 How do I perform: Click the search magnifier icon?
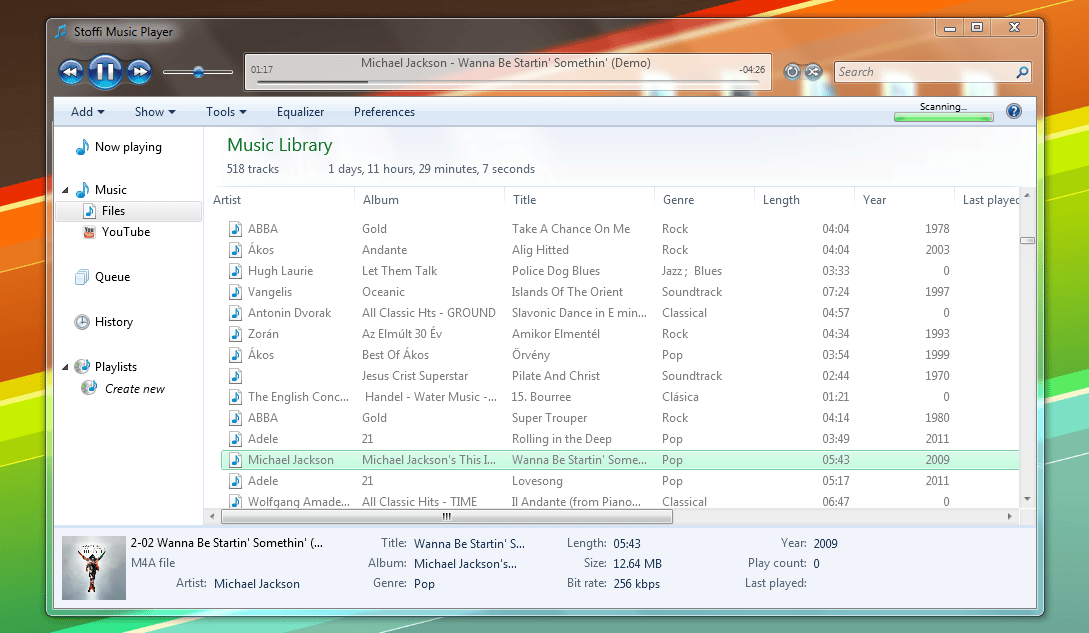(x=1022, y=72)
